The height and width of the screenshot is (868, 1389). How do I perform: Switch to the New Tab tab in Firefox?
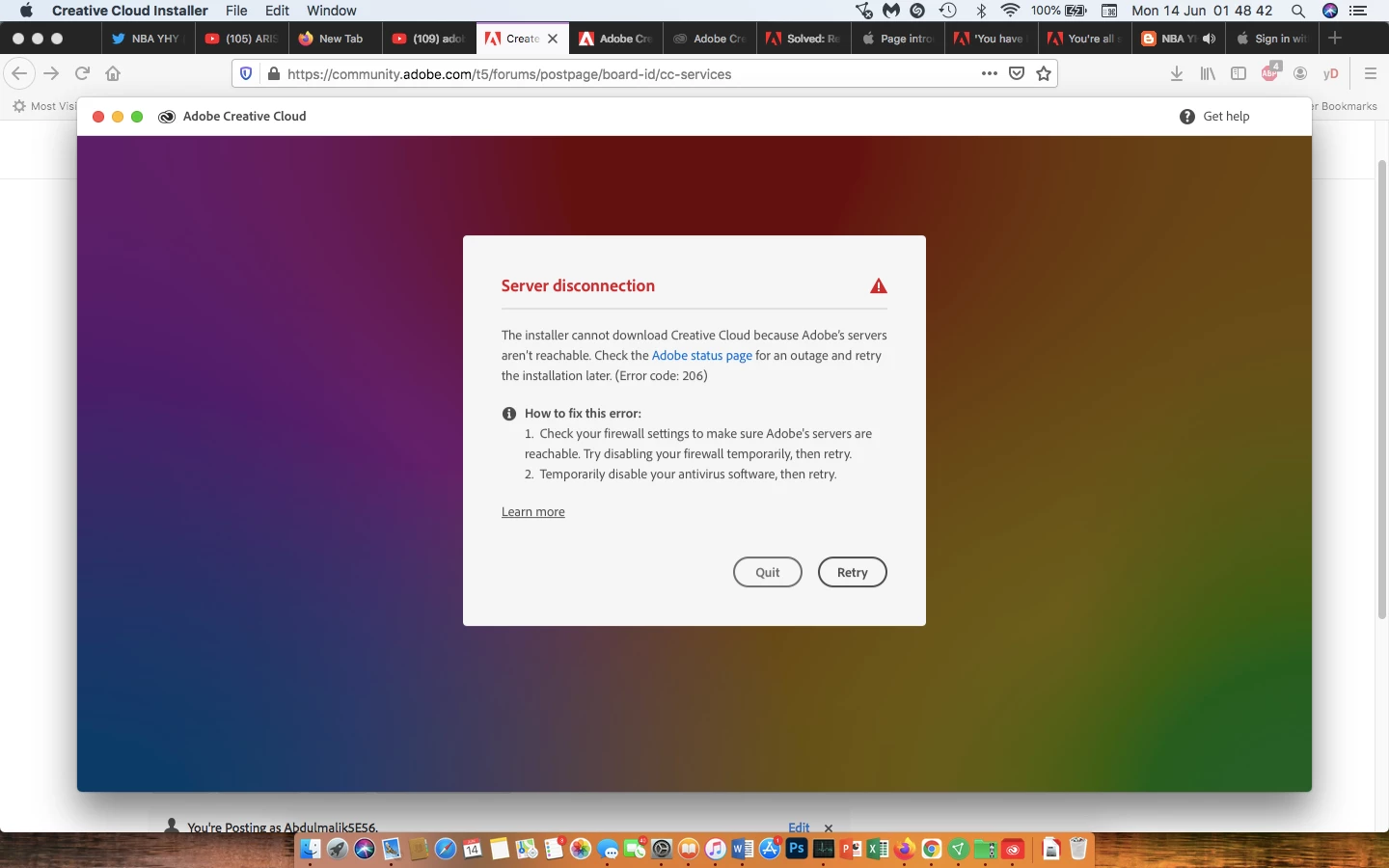pos(336,39)
